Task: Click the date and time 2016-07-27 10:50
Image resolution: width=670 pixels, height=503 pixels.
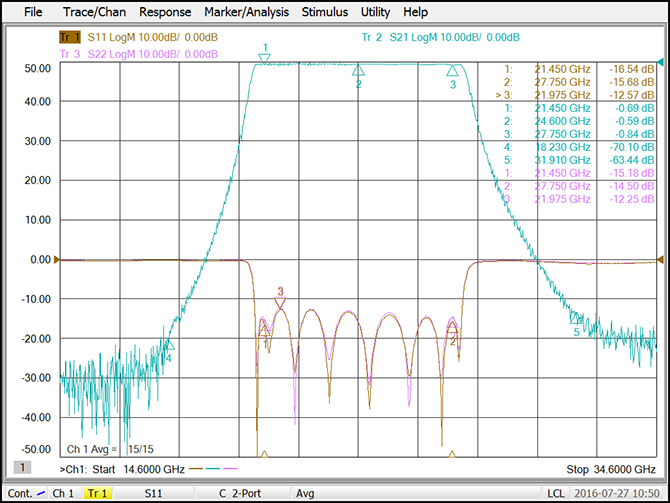Action: click(x=617, y=493)
